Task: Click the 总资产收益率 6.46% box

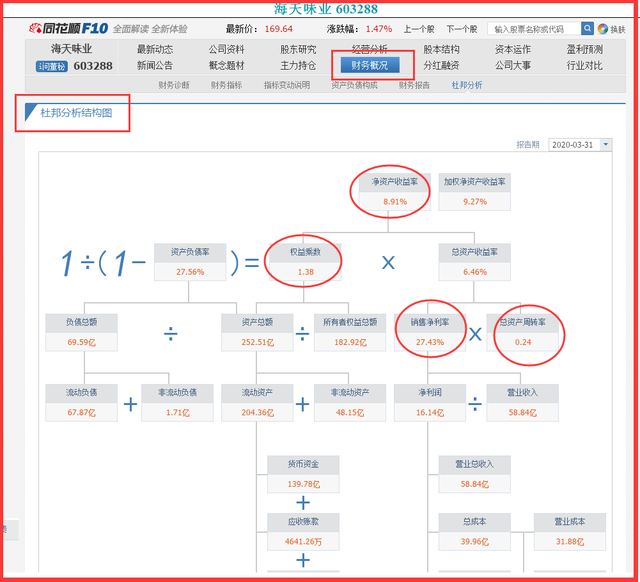Action: click(x=475, y=262)
